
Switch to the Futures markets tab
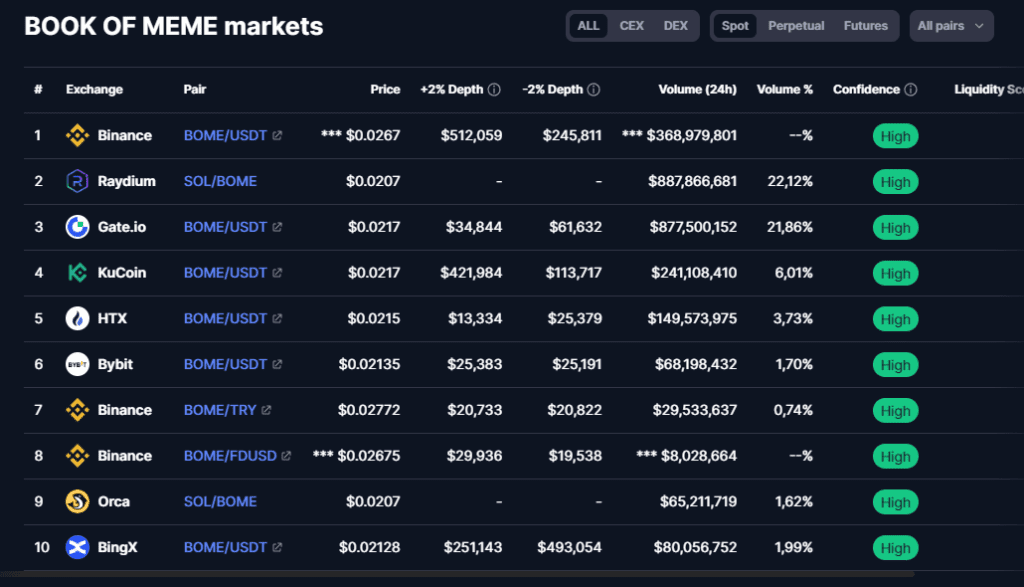(865, 26)
